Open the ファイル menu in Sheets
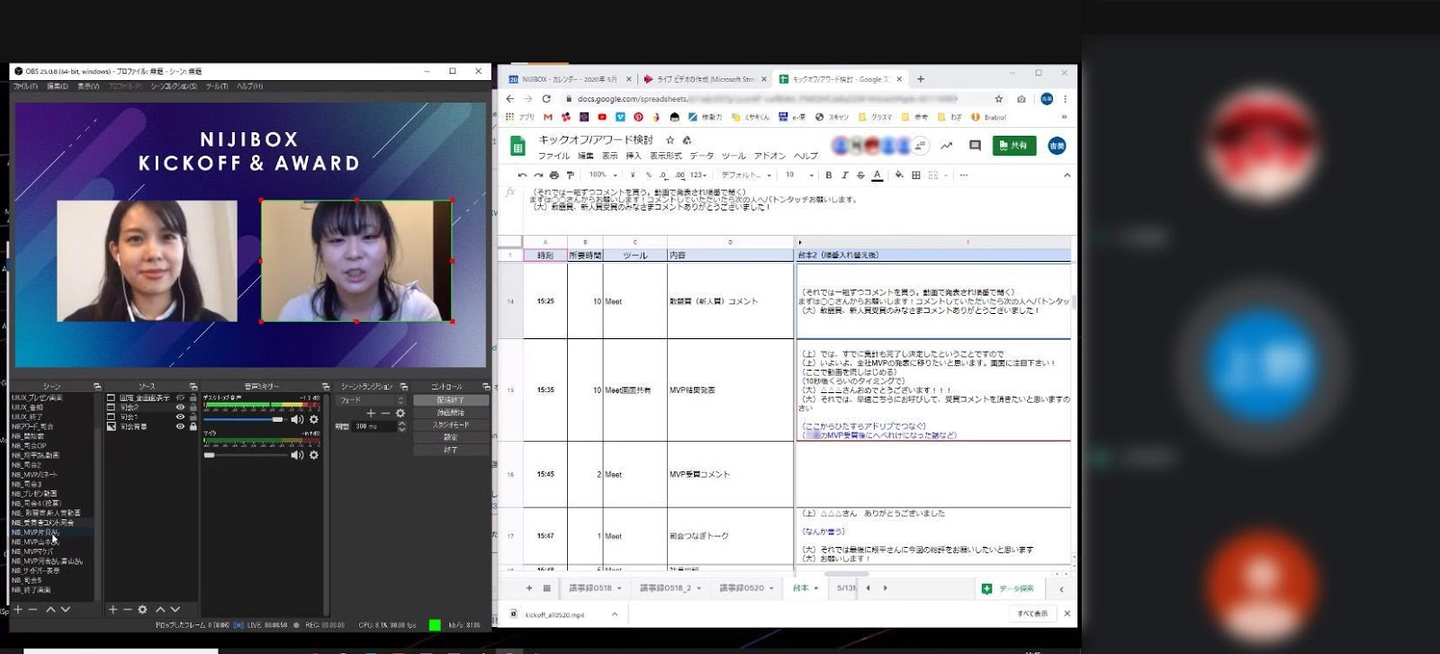This screenshot has height=654, width=1440. pyautogui.click(x=554, y=156)
